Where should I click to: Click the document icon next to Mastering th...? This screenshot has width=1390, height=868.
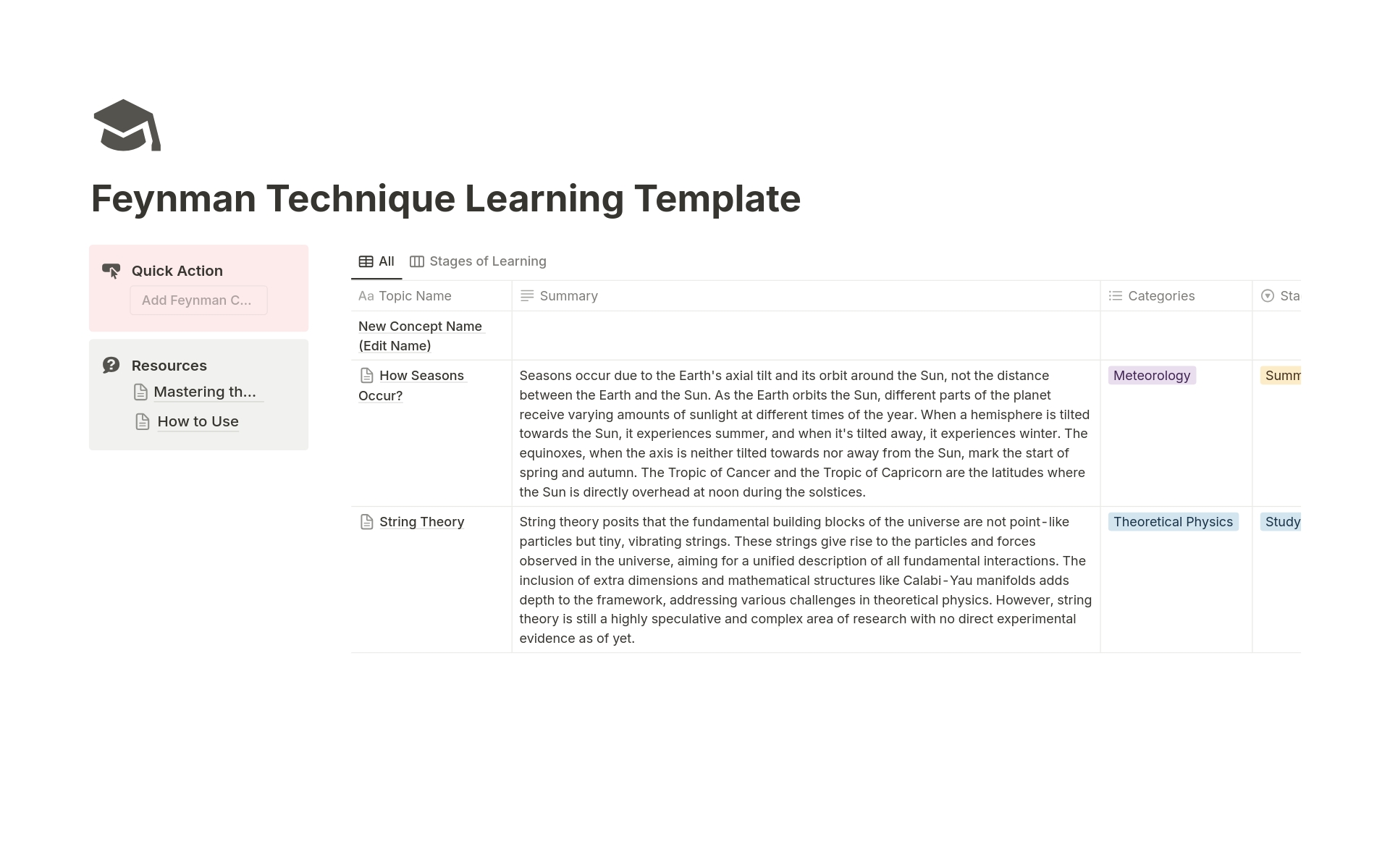pos(142,392)
